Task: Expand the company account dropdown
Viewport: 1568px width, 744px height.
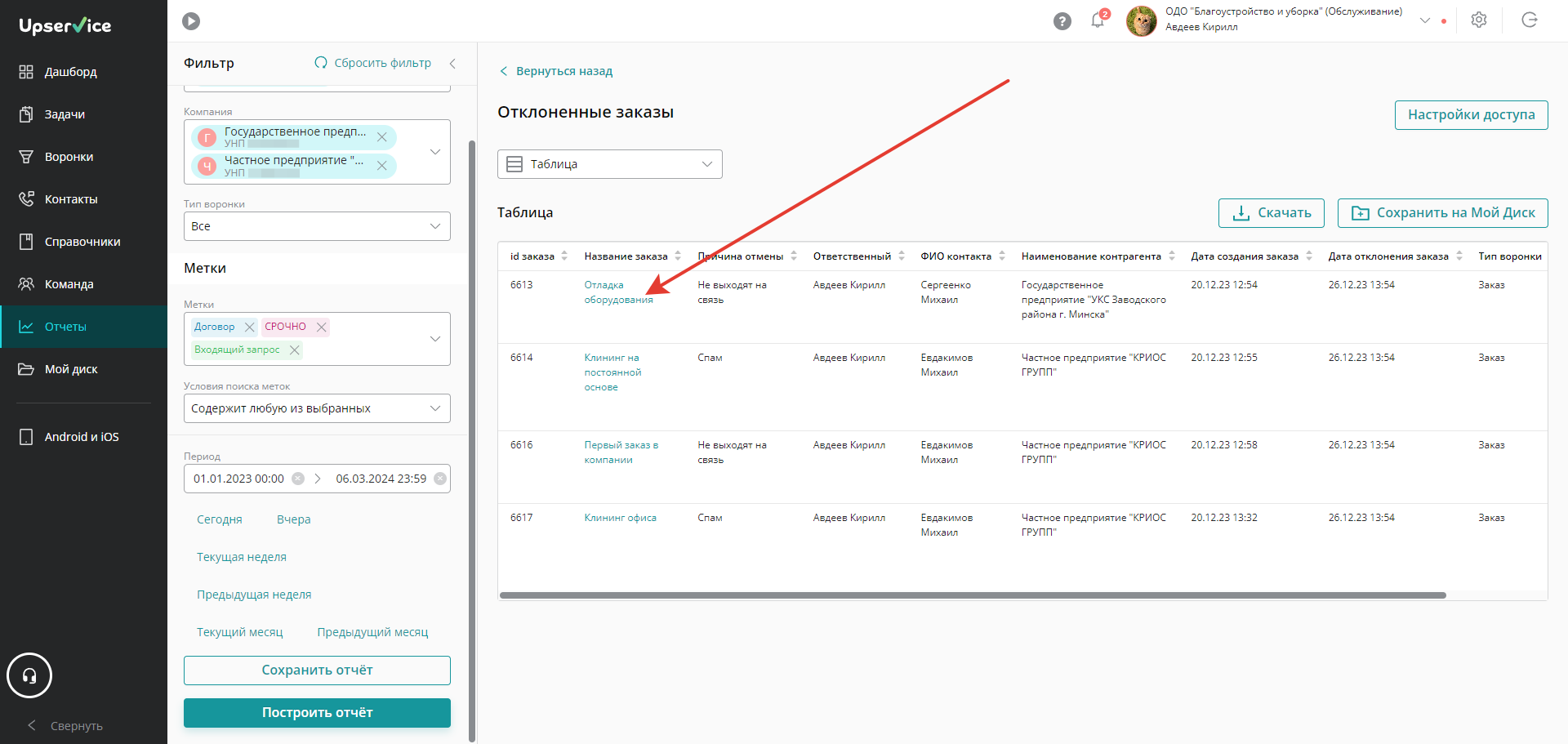Action: pos(1425,20)
